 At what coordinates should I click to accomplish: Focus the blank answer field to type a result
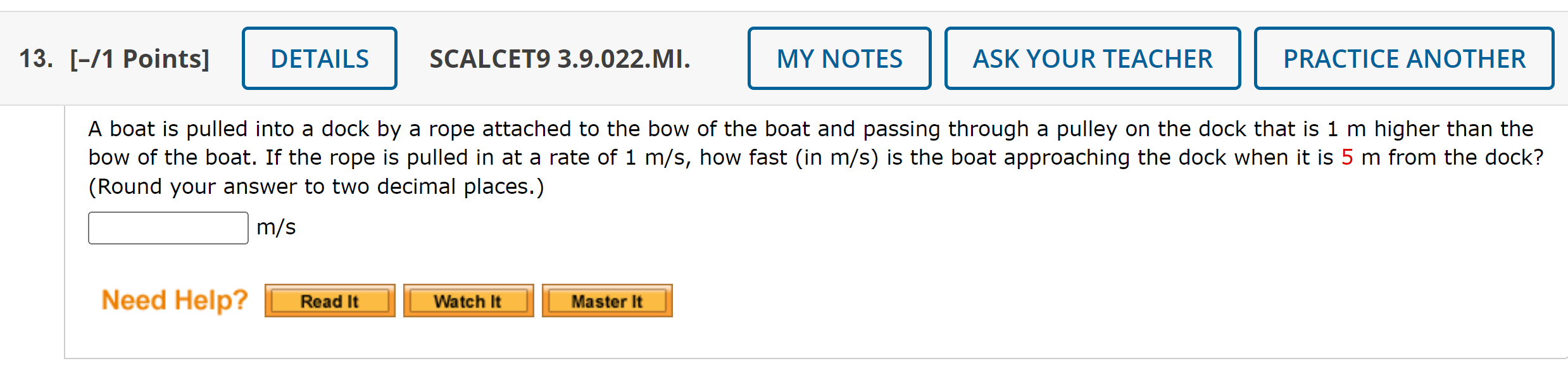pyautogui.click(x=167, y=227)
